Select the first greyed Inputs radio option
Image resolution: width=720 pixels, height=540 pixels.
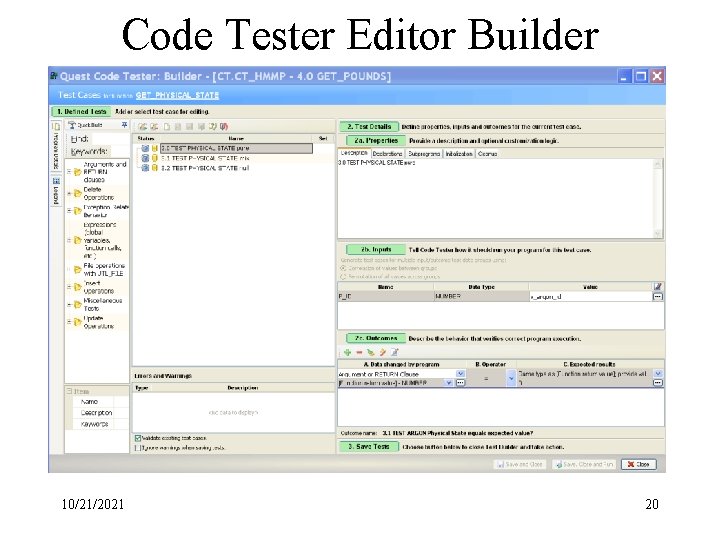click(343, 268)
